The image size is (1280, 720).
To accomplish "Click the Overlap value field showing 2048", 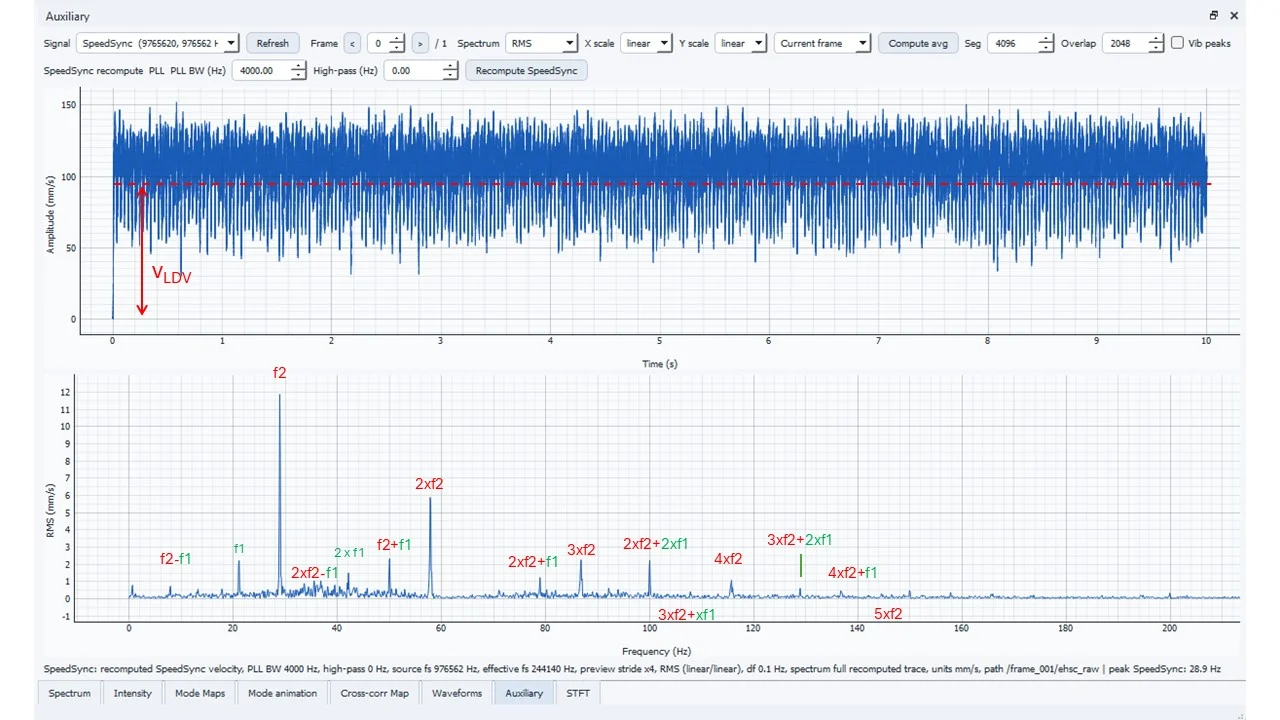I will click(x=1132, y=43).
